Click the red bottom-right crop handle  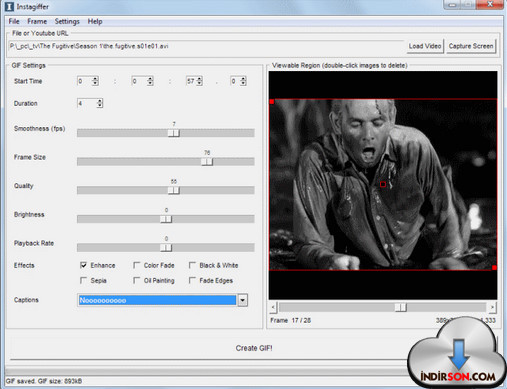tap(494, 267)
